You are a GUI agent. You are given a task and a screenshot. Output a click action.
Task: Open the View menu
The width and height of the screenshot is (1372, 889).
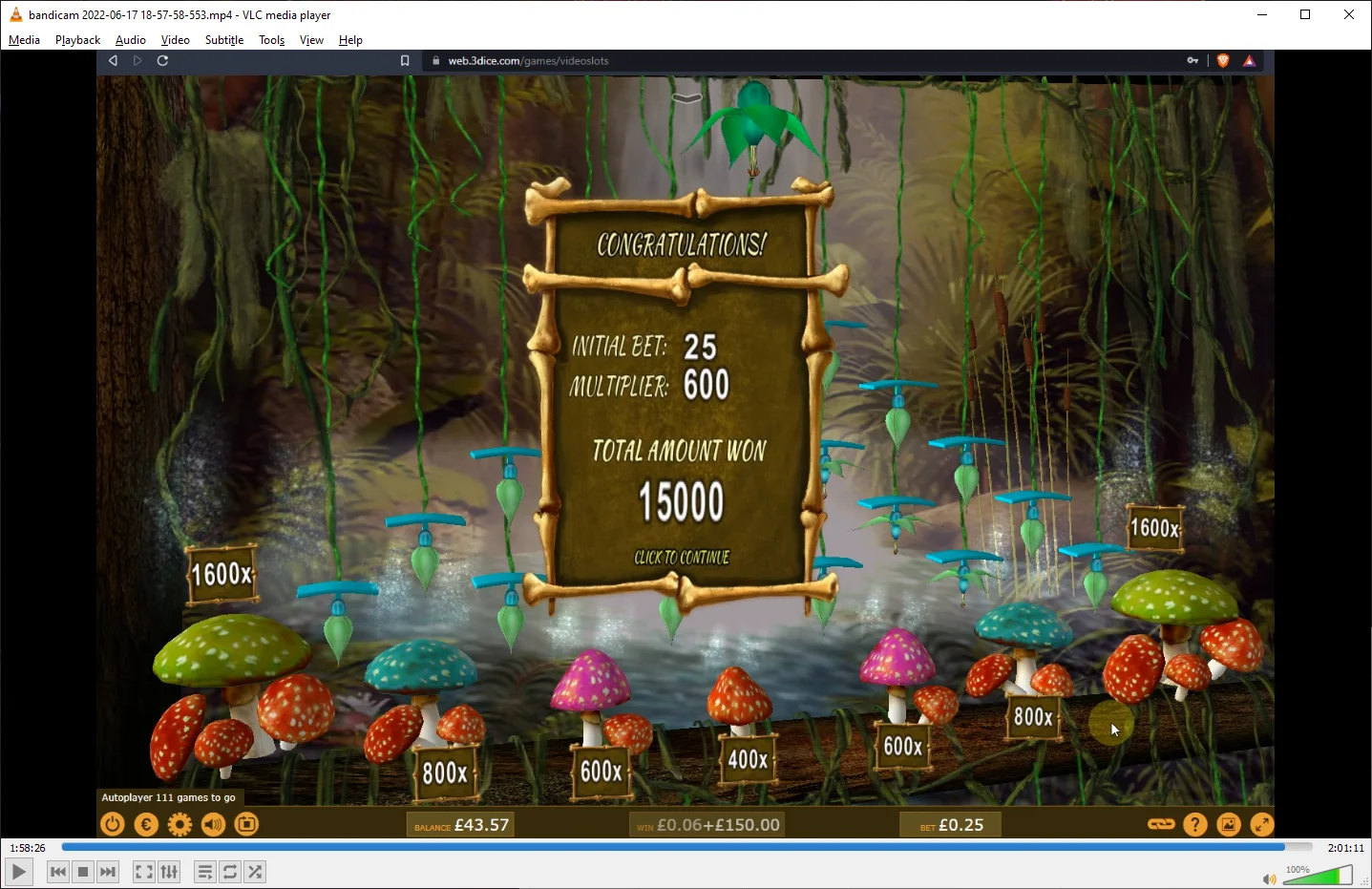pos(311,40)
